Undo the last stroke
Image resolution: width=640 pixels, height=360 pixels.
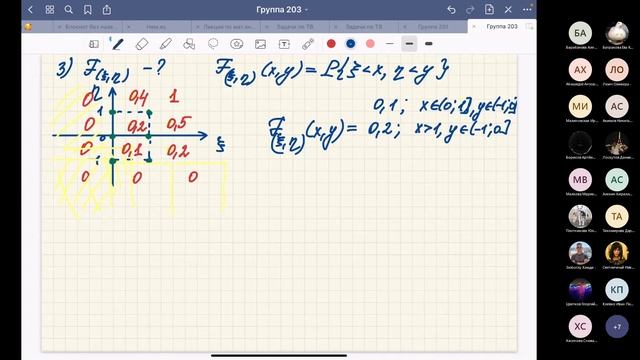(x=451, y=9)
